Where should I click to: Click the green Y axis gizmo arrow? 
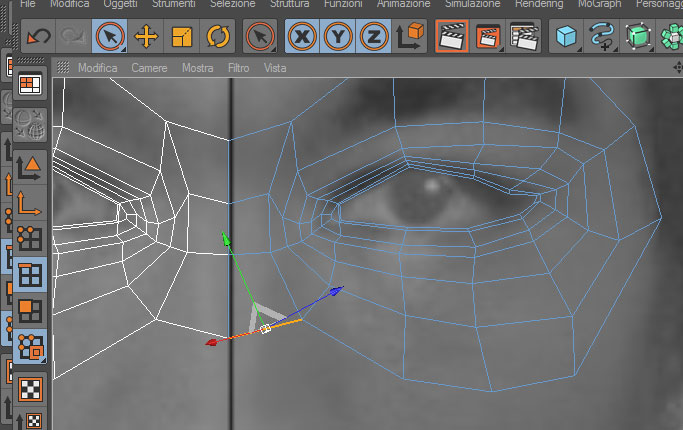pos(226,239)
